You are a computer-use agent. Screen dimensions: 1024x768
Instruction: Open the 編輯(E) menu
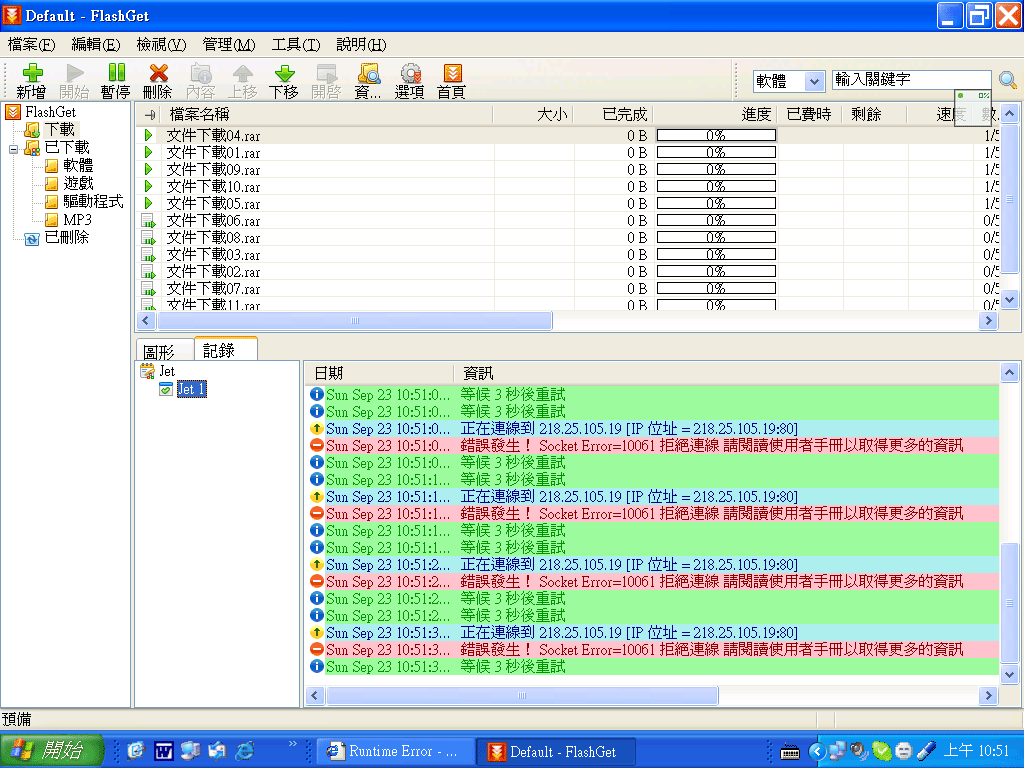[x=95, y=44]
